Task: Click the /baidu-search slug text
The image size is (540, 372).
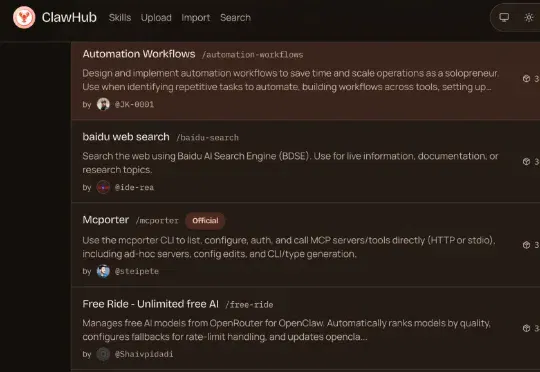Action: click(207, 138)
